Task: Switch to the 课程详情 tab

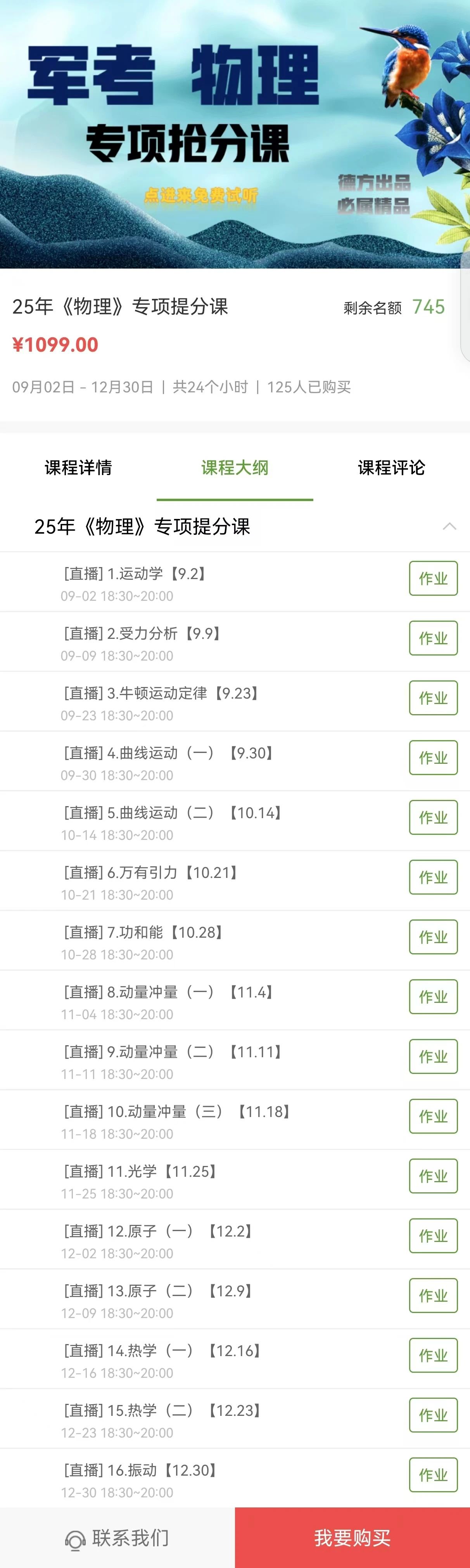Action: click(78, 467)
